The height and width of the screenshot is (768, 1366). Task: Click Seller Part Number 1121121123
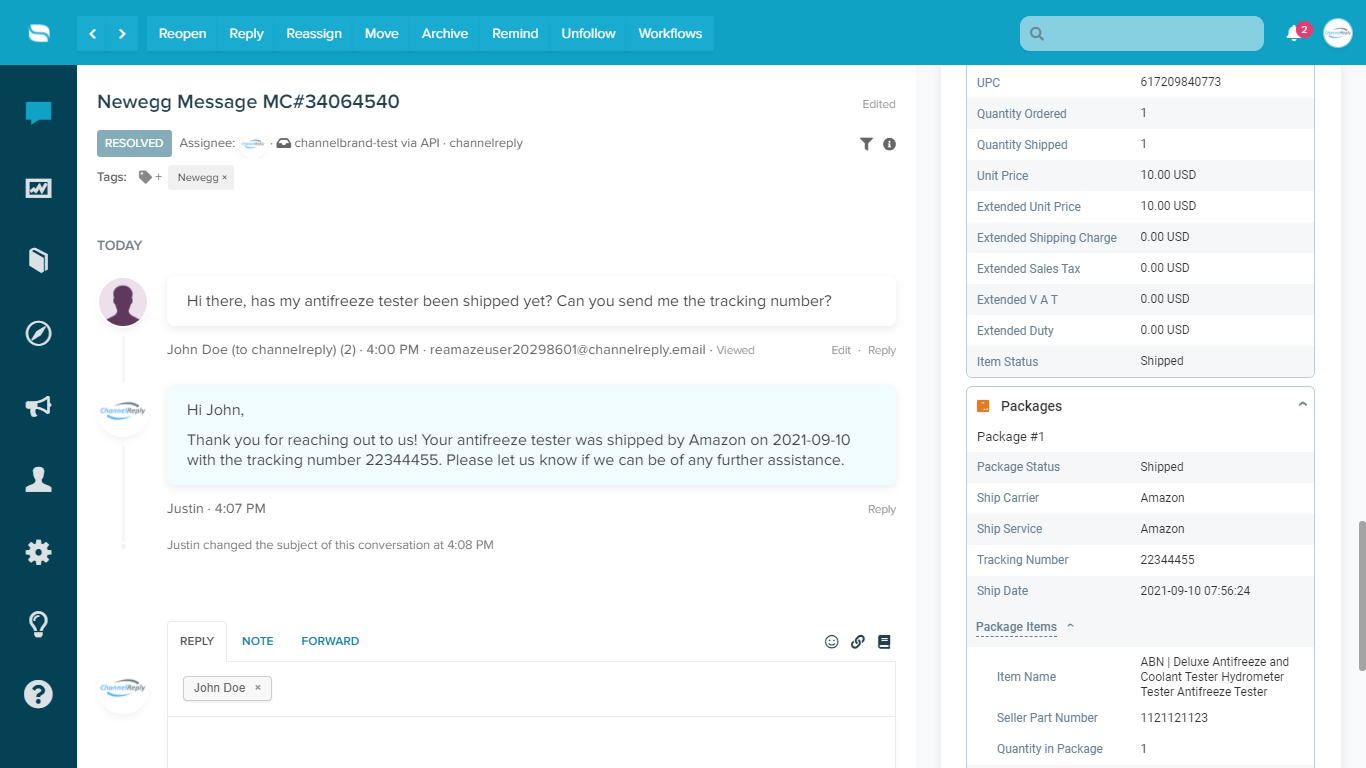click(1174, 718)
